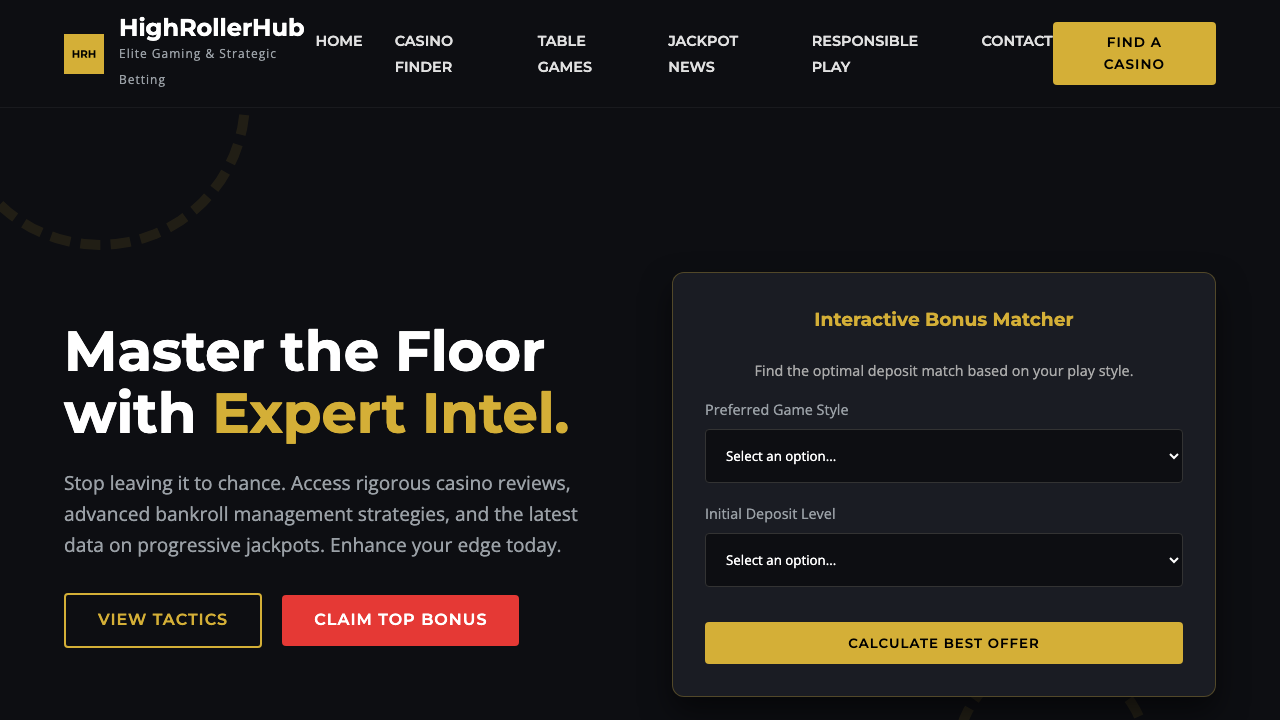Select TABLE GAMES in the navigation
The image size is (1280, 720).
click(564, 54)
